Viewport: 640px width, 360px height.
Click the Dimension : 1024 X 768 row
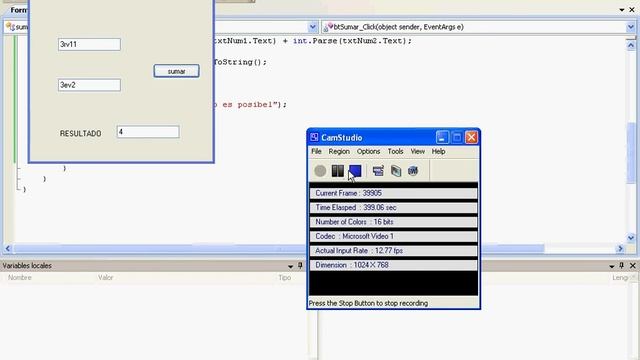pos(393,265)
